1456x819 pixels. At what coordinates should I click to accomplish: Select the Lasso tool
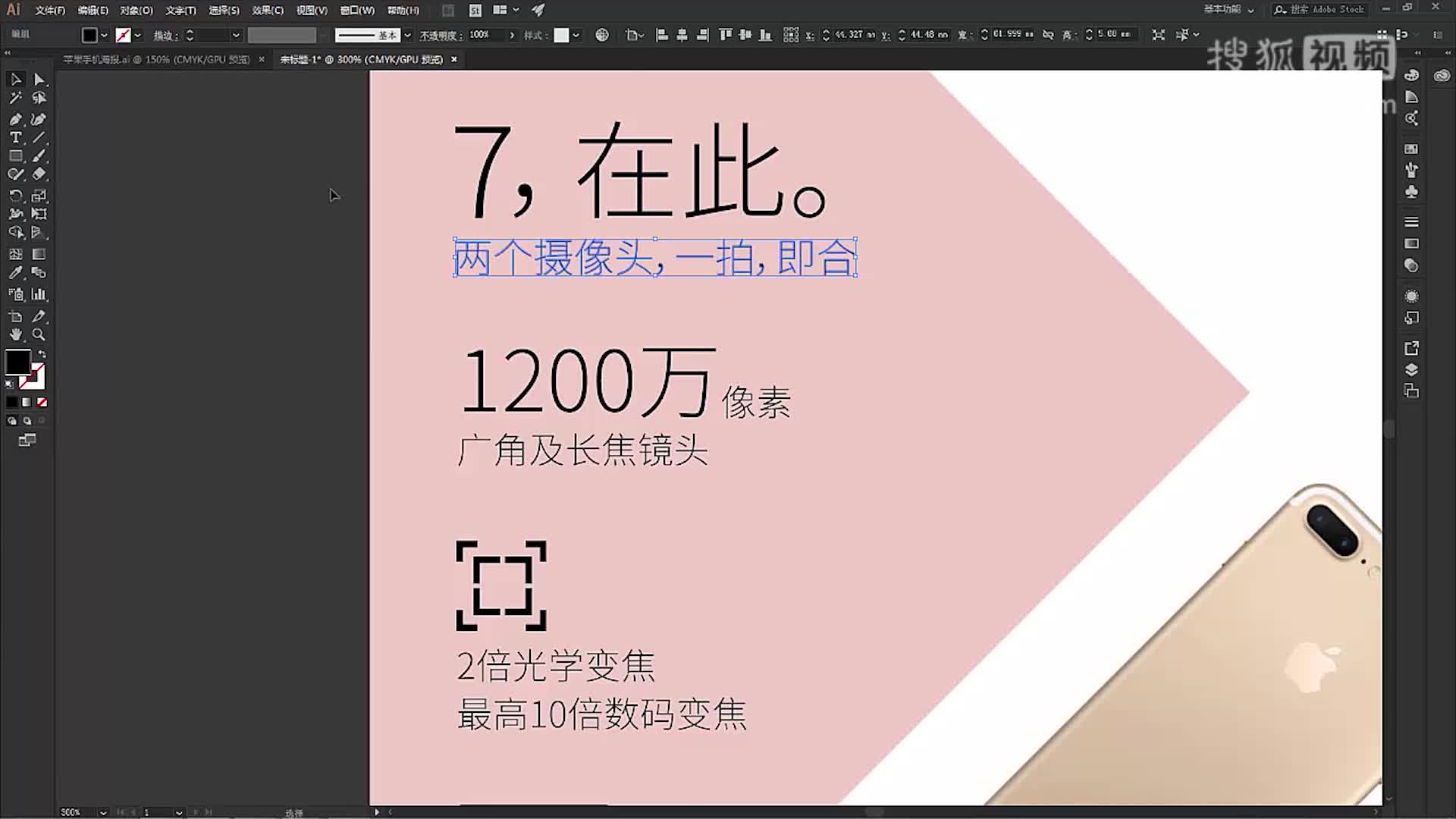click(x=39, y=98)
